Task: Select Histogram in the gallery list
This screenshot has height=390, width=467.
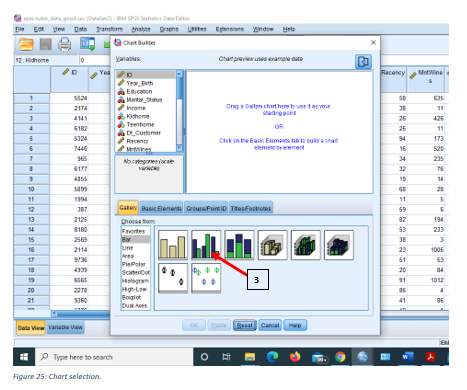Action: [x=135, y=281]
